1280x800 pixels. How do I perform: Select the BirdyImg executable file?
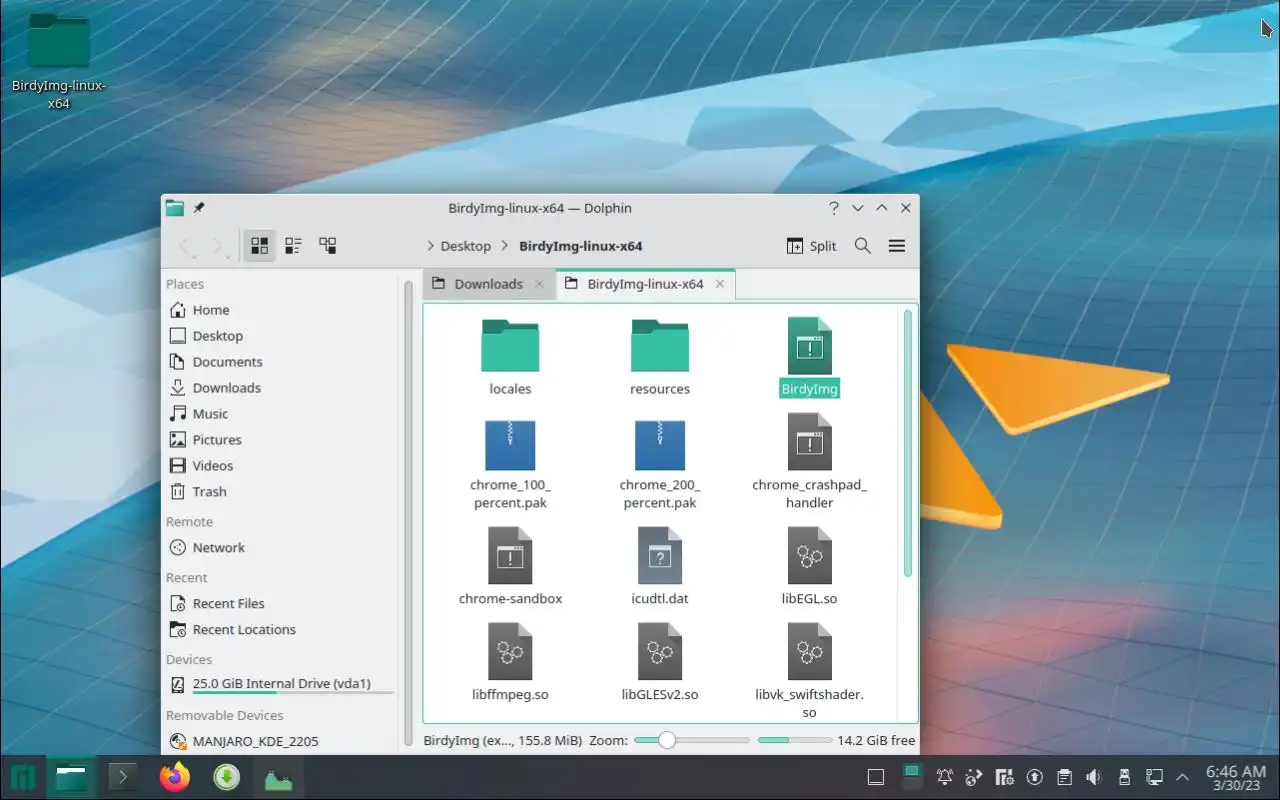(x=810, y=358)
